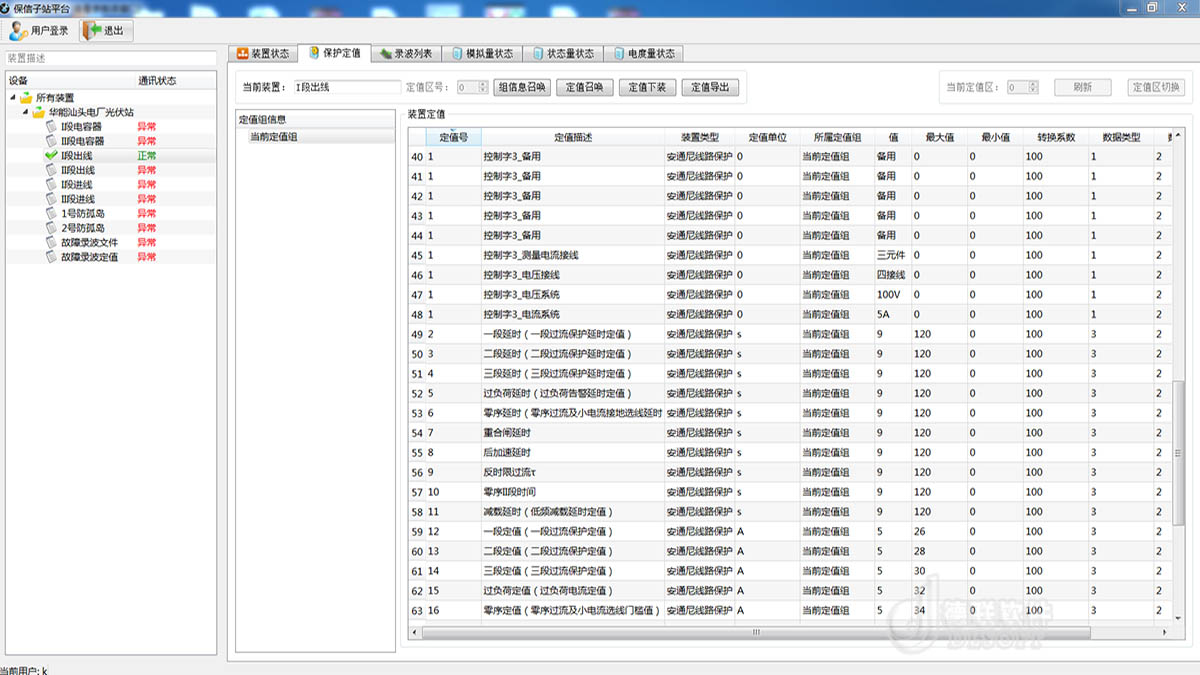
Task: Switch to the 模拟量状态 tab
Action: (481, 53)
